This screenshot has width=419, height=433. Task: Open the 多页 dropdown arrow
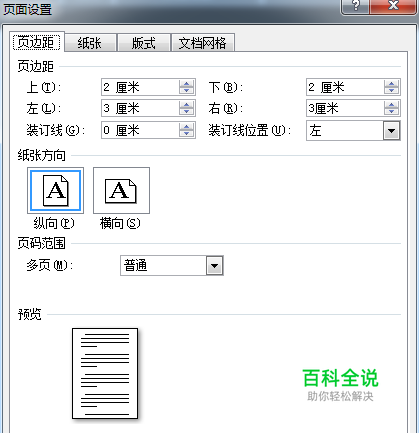pyautogui.click(x=214, y=266)
